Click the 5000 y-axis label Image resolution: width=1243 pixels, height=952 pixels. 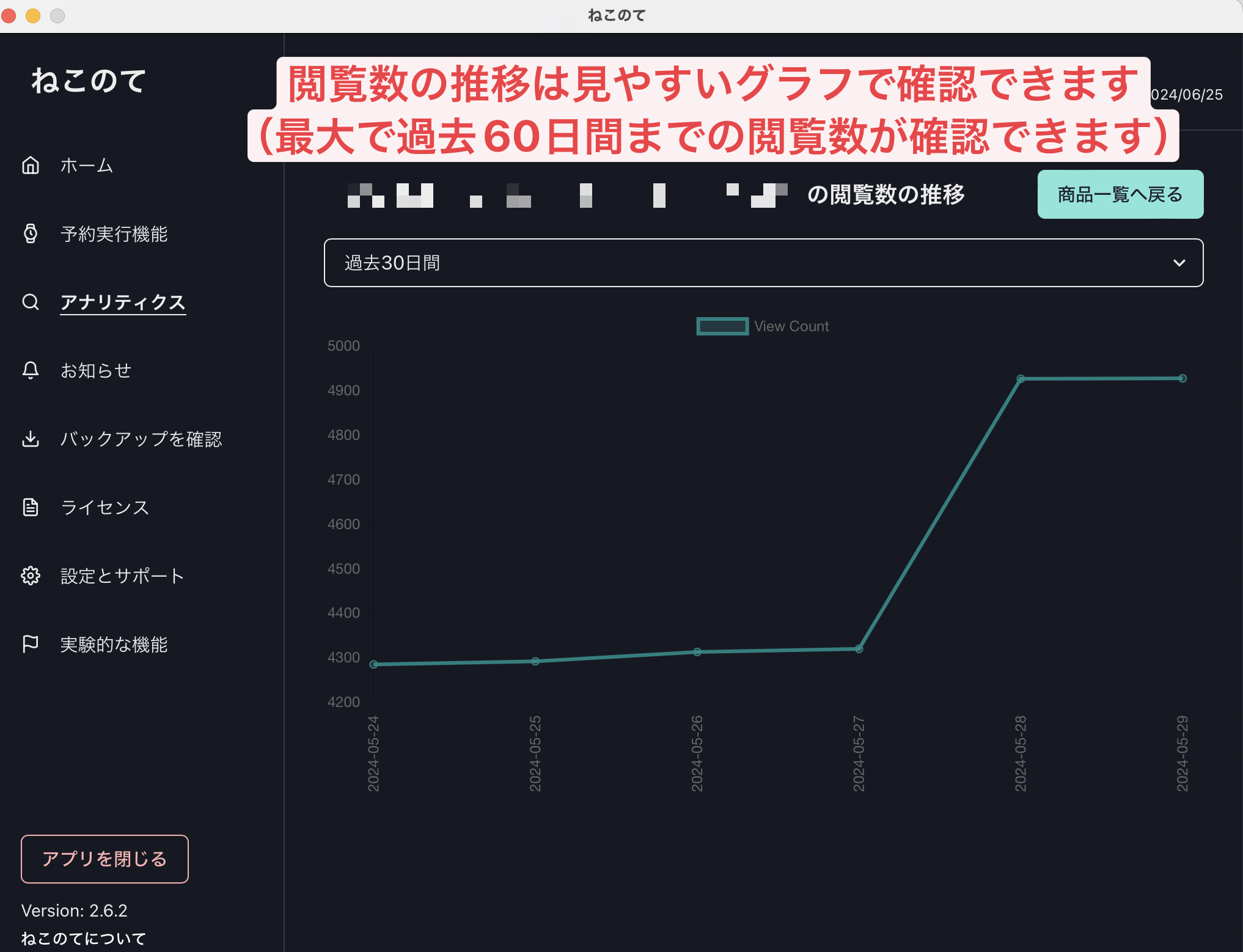pos(343,346)
